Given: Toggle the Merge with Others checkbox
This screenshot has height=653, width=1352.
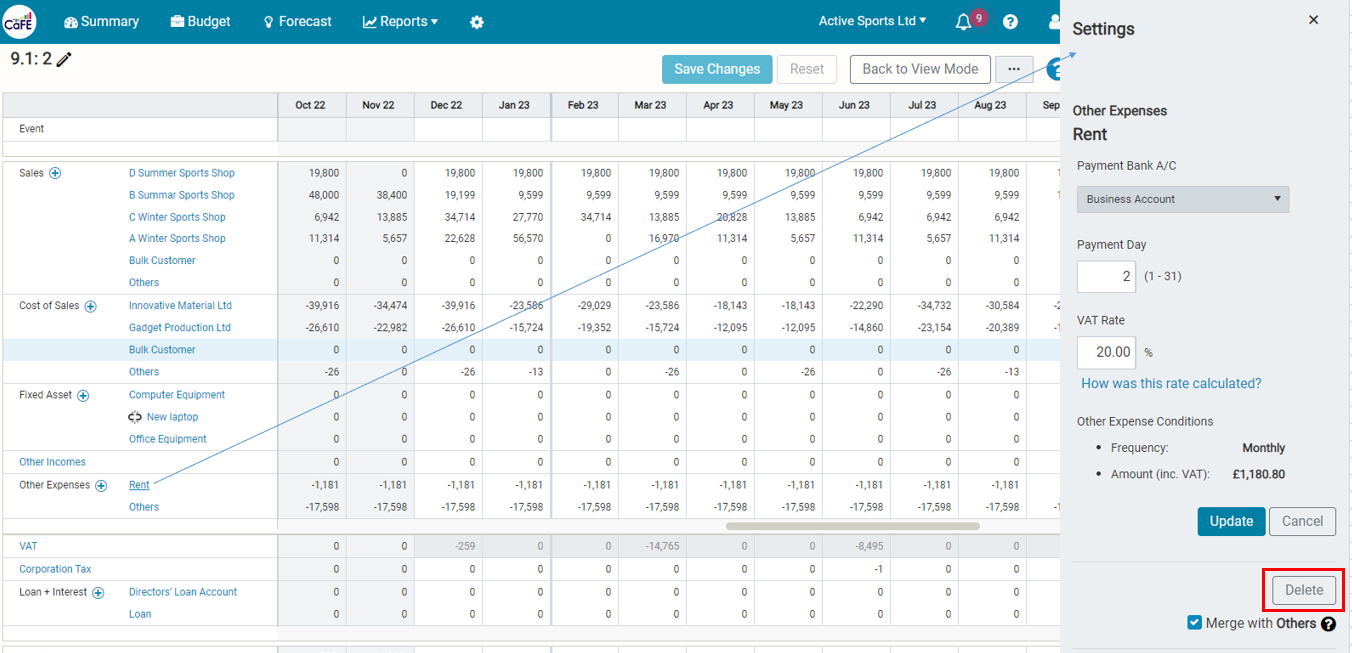Looking at the screenshot, I should coord(1194,623).
